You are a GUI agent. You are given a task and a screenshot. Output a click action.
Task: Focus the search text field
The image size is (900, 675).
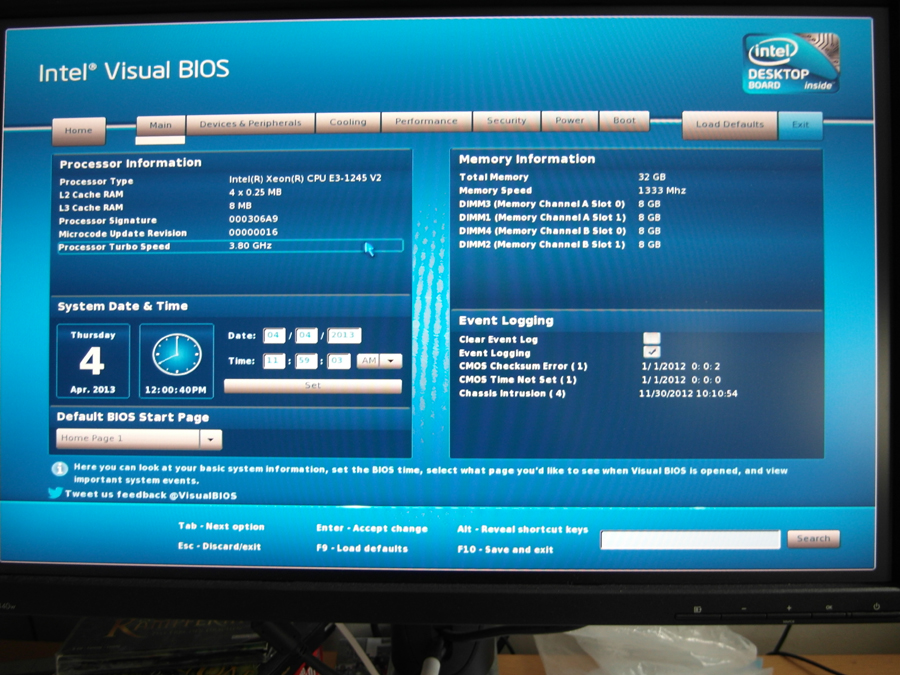(x=690, y=540)
